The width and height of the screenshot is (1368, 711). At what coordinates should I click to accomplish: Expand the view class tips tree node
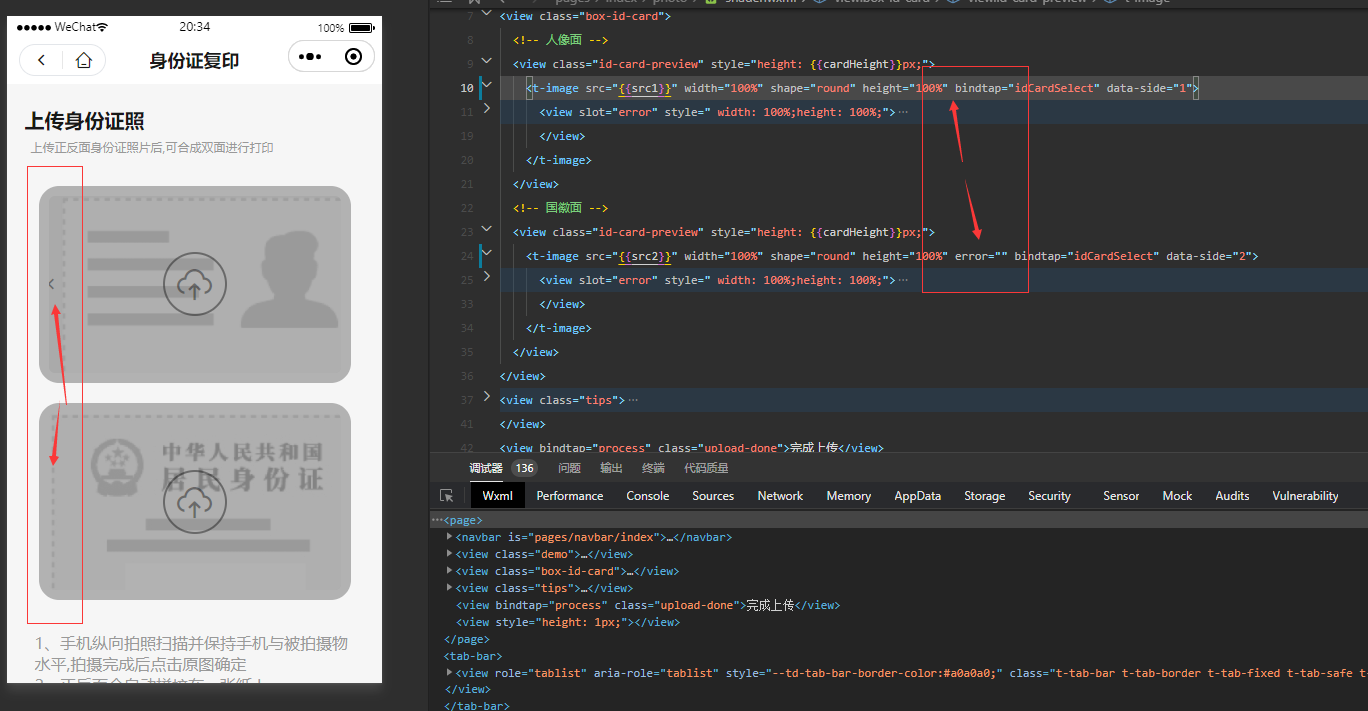pyautogui.click(x=449, y=587)
